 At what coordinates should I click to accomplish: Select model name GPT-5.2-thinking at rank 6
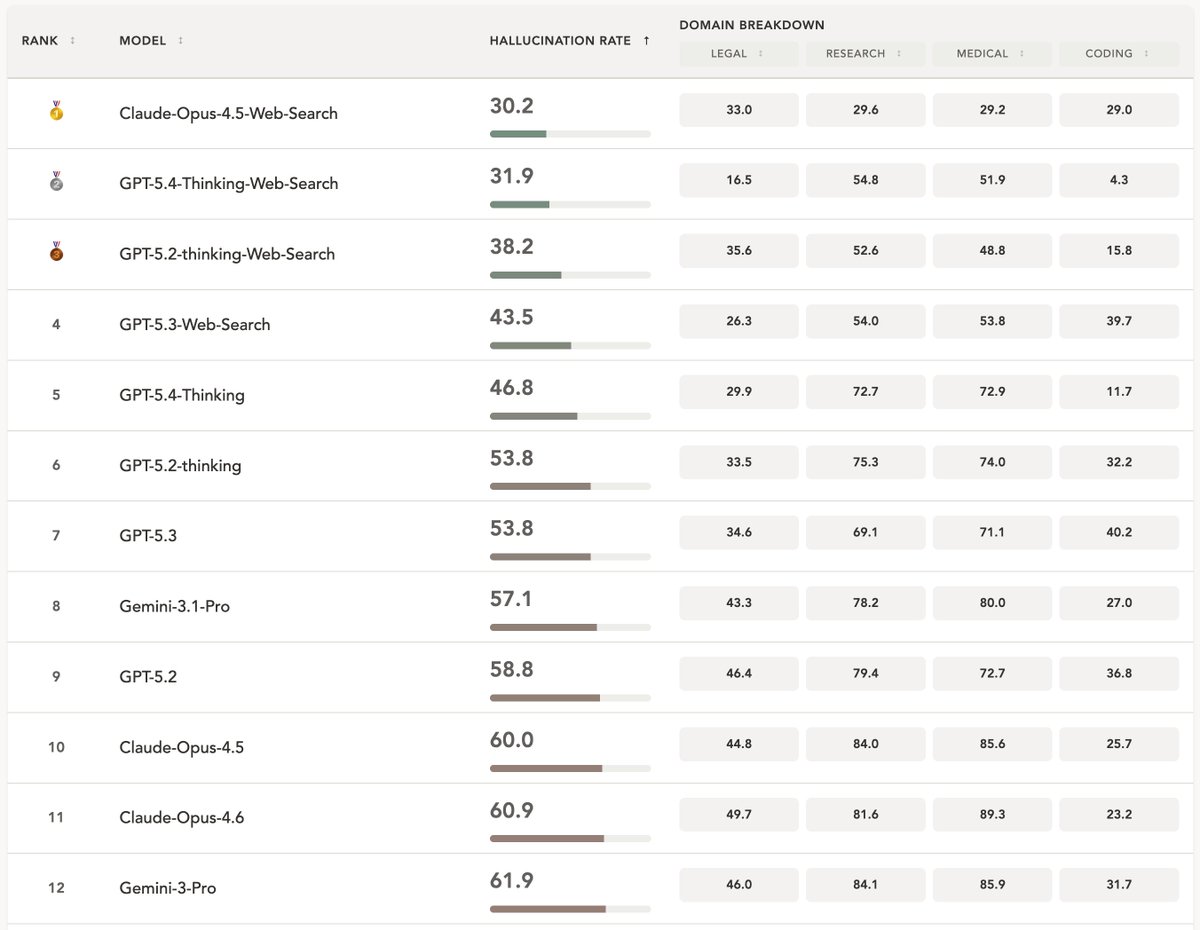[x=180, y=466]
